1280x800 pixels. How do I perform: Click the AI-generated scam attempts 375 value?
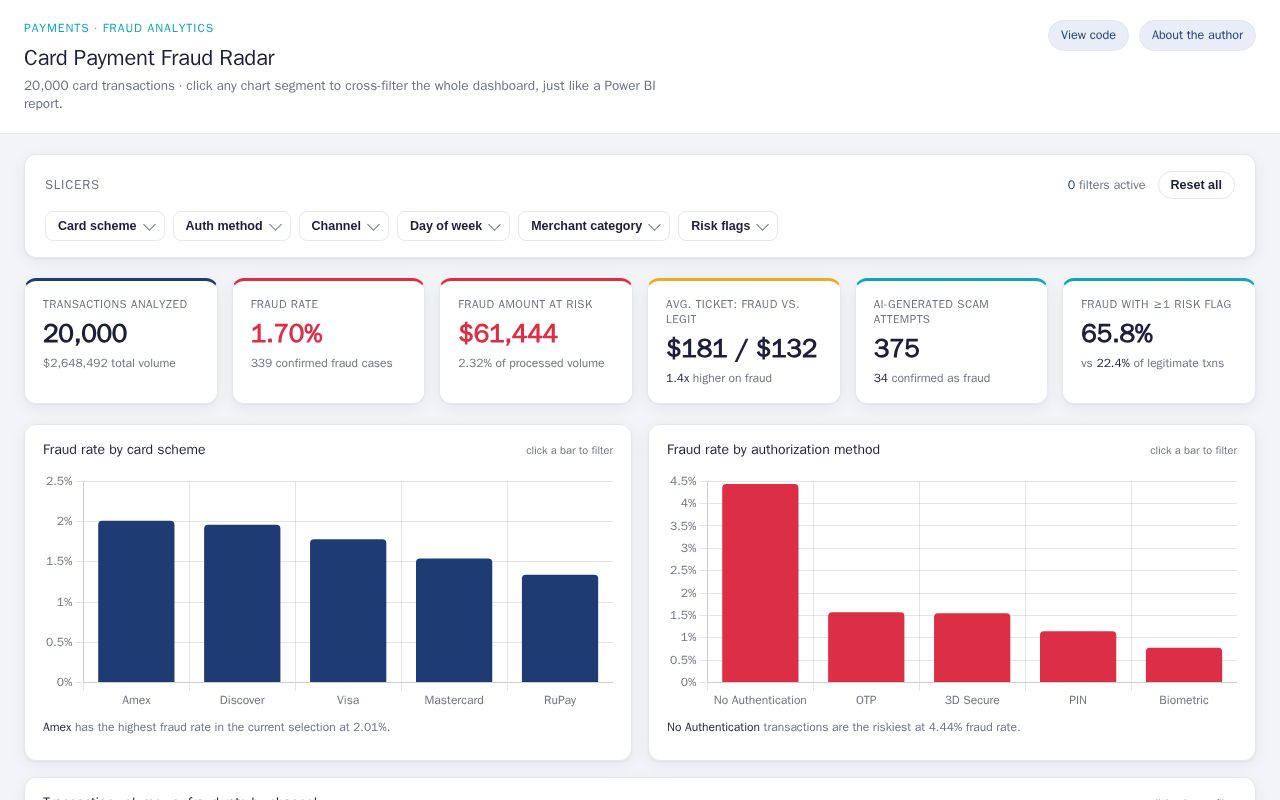(897, 348)
